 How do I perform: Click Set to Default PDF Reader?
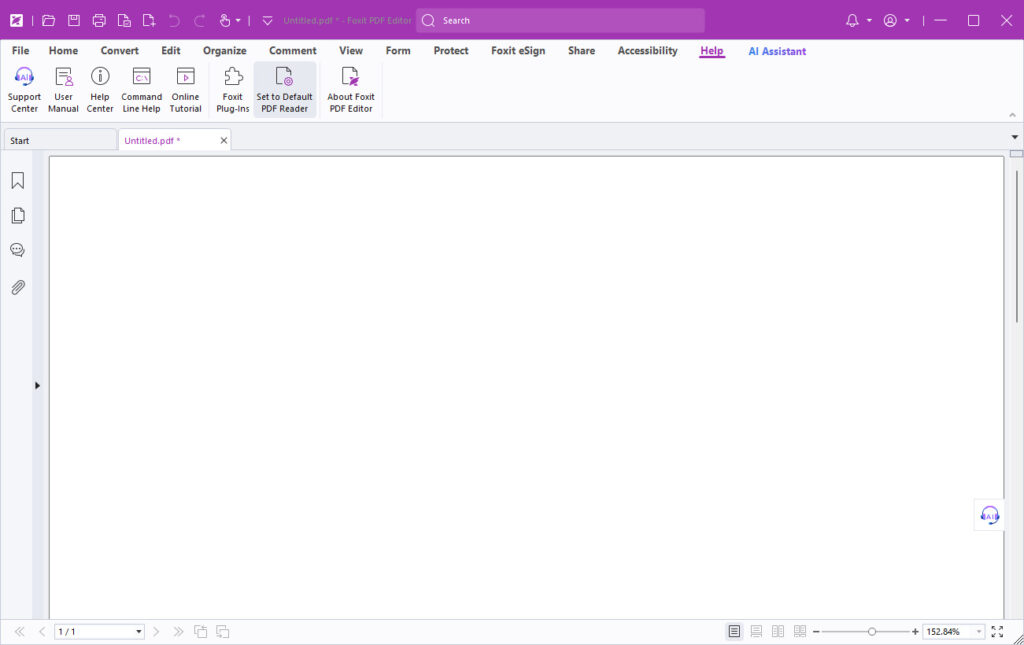285,90
